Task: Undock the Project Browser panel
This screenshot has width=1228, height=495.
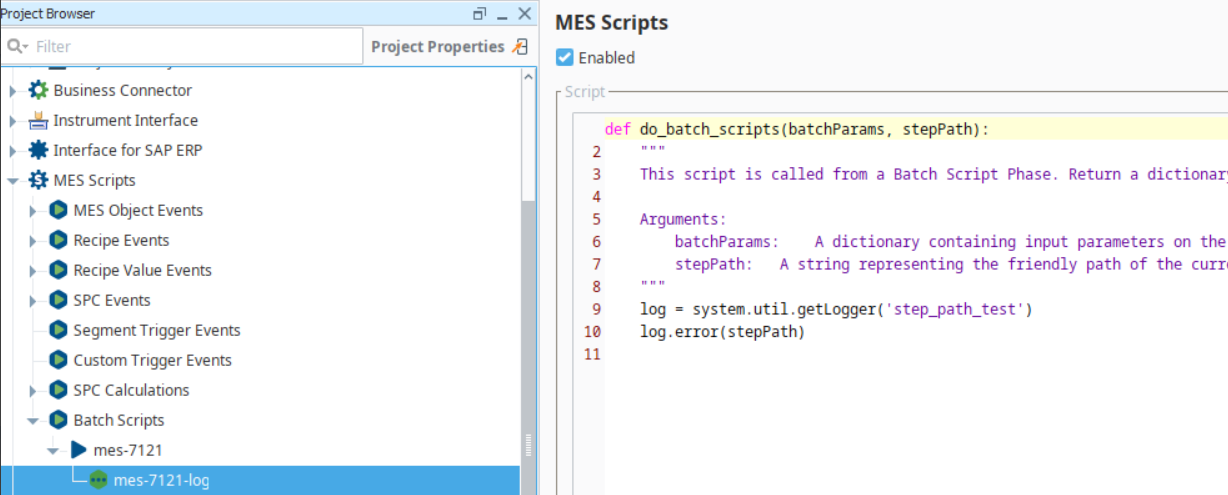Action: click(x=480, y=14)
